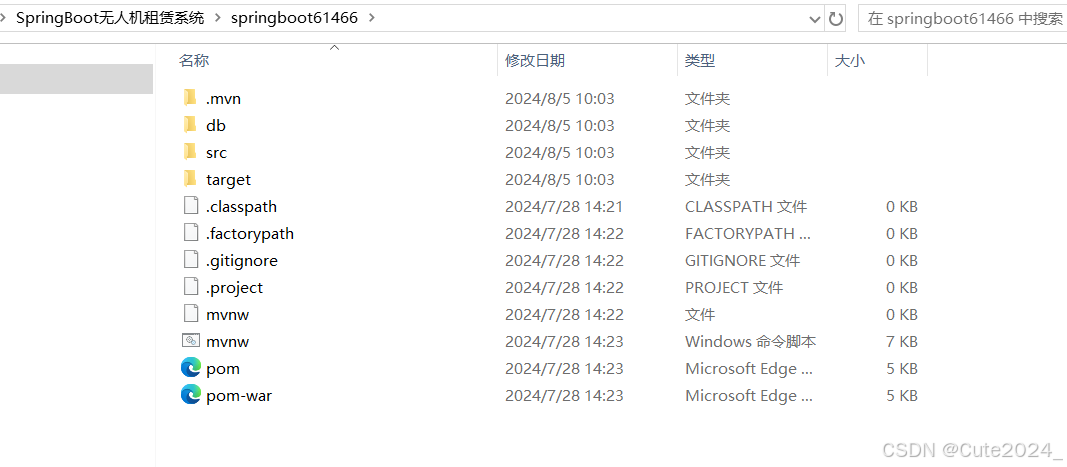Click the blank mvnw file icon
Screen dimensions: 1067x467
pos(191,314)
